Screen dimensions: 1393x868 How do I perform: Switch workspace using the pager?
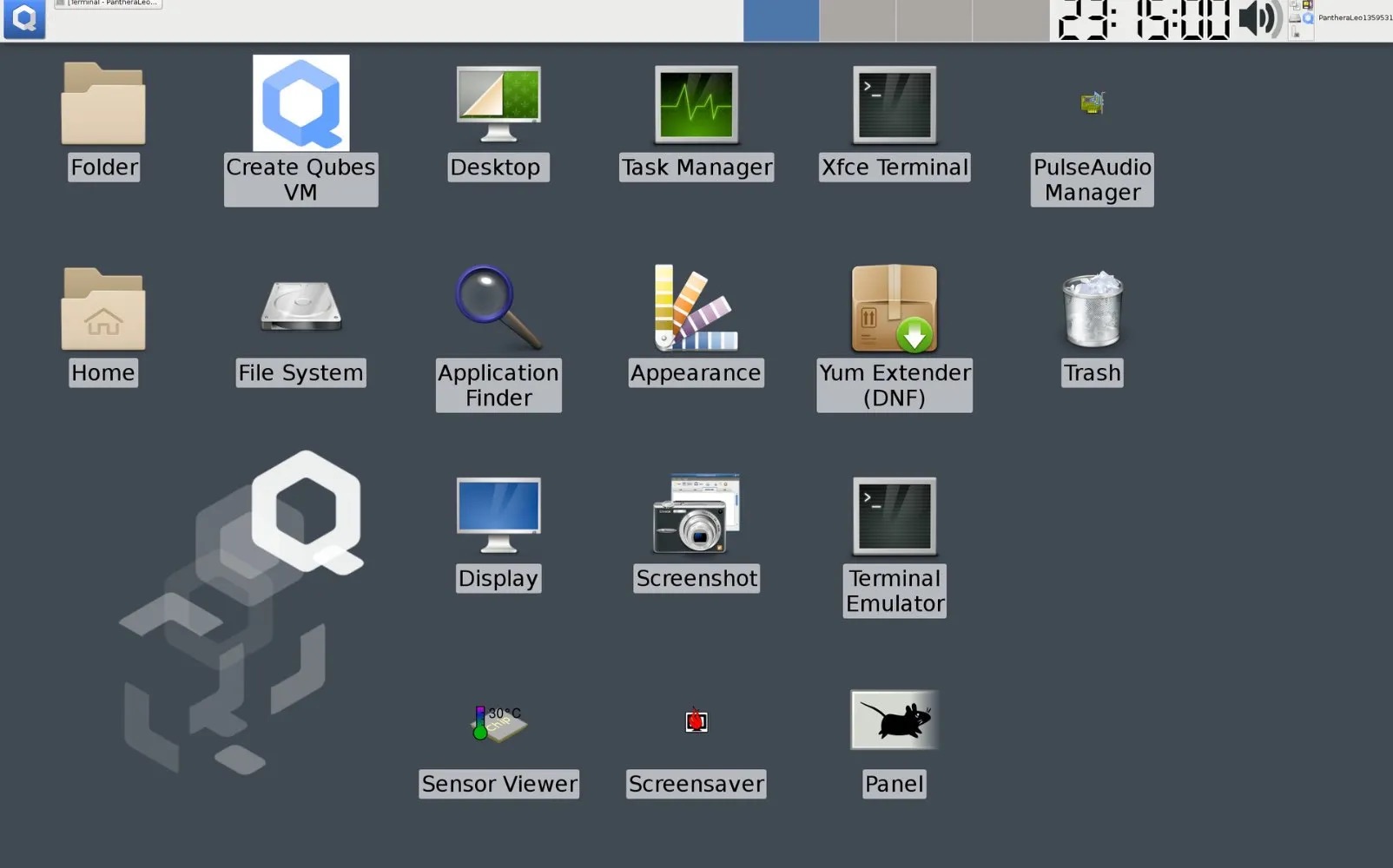click(780, 19)
